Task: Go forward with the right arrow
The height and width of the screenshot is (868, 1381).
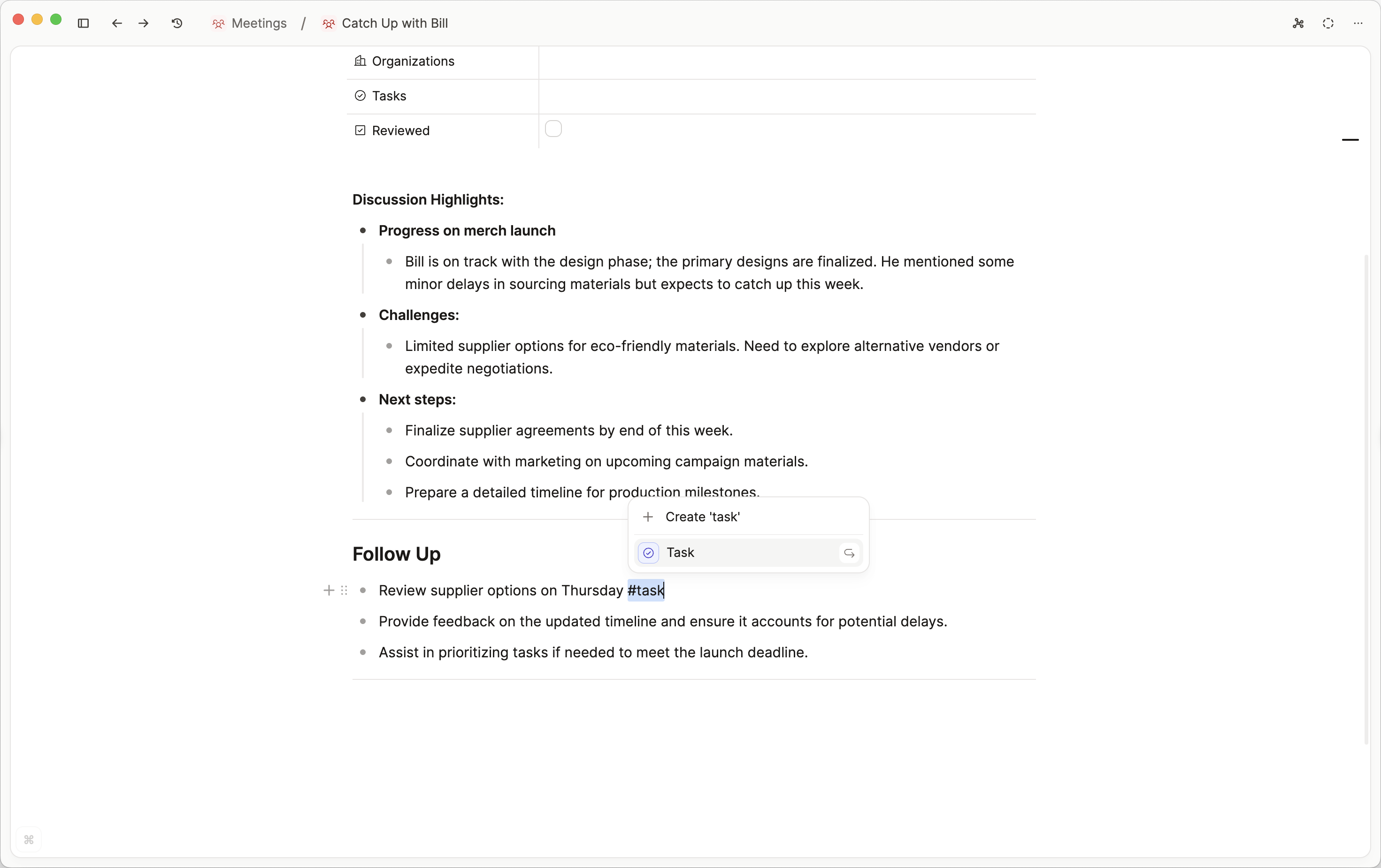Action: [x=144, y=23]
